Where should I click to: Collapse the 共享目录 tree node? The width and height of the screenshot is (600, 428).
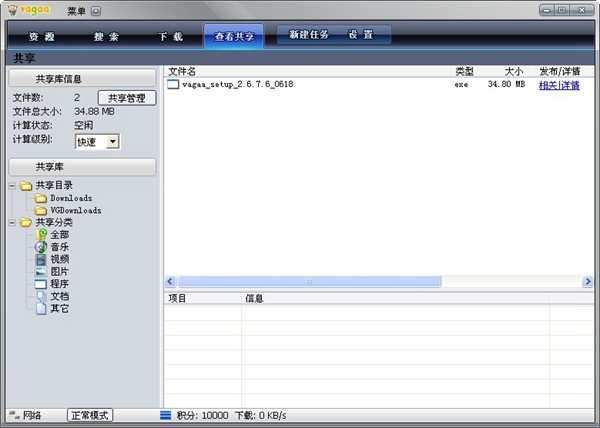pos(12,186)
